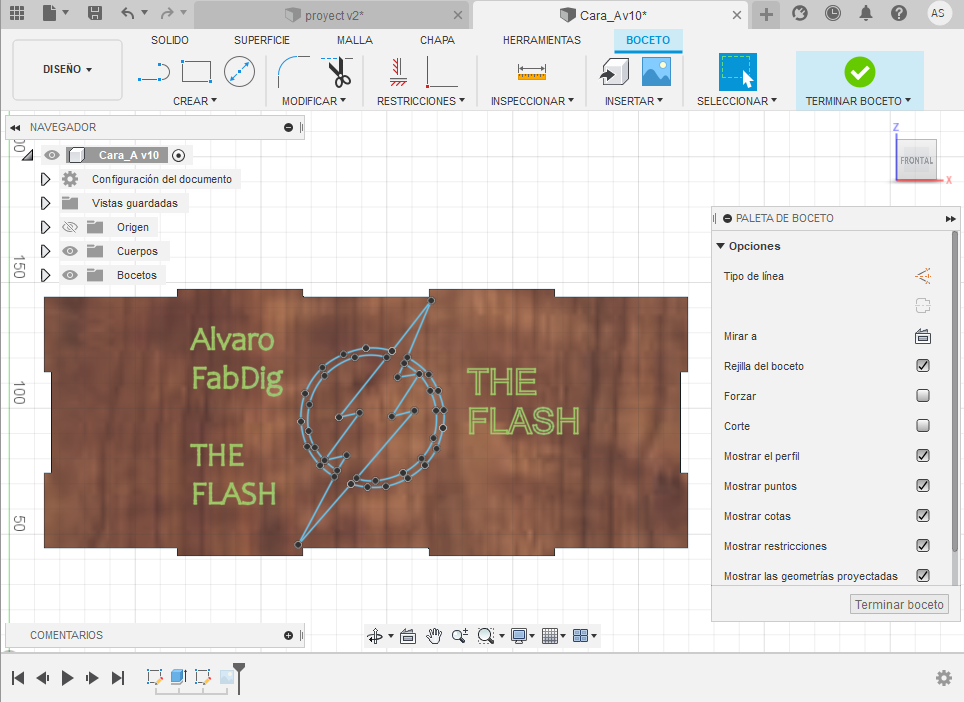Apply Perpendicular constraint icon
This screenshot has height=702, width=964.
click(441, 72)
